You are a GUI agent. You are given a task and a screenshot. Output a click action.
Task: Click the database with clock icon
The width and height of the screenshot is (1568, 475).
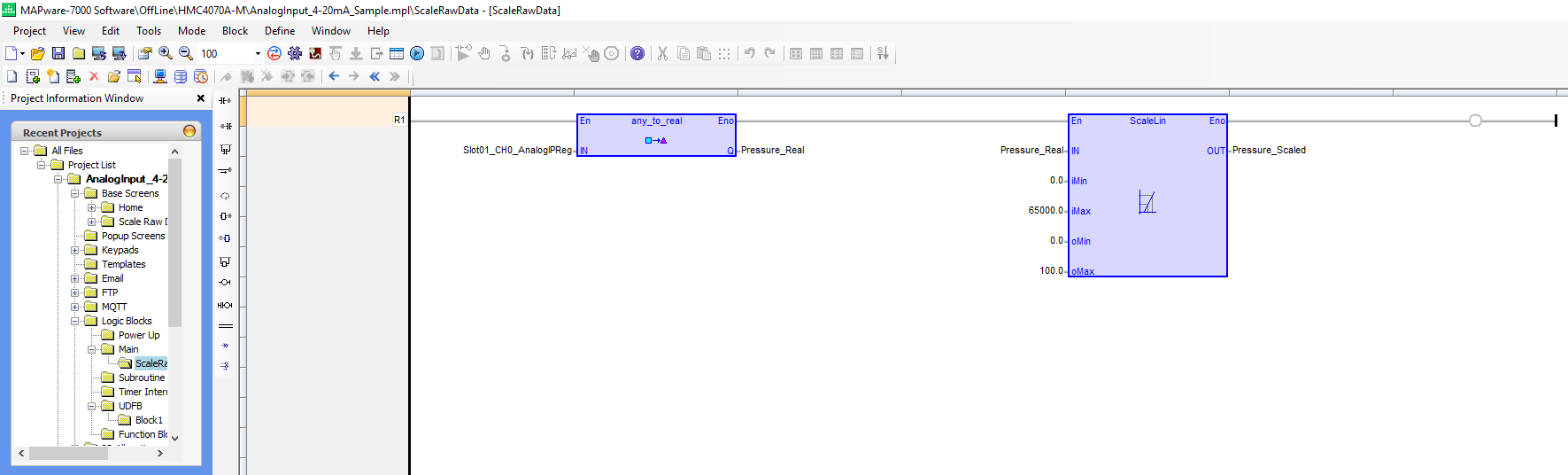(201, 76)
